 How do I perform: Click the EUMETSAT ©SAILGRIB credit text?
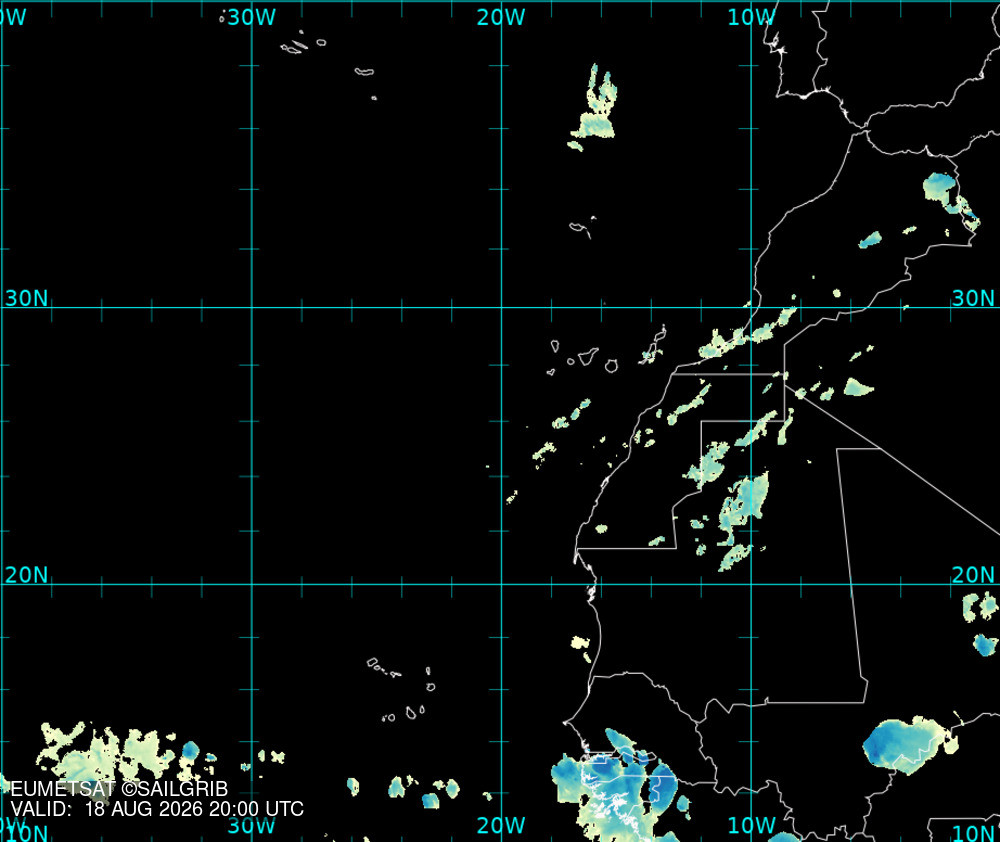click(119, 789)
